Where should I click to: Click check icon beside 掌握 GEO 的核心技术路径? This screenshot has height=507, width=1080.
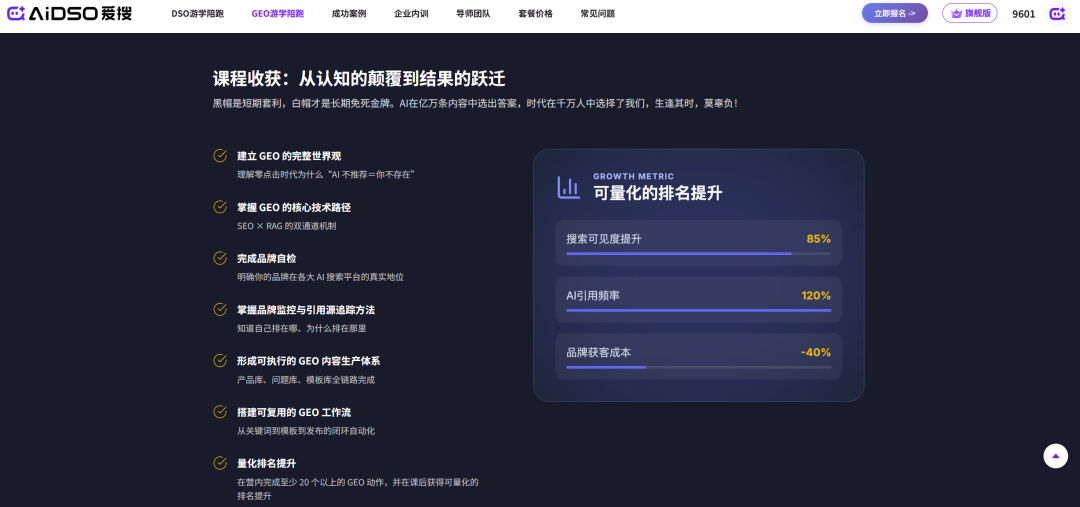(x=220, y=207)
